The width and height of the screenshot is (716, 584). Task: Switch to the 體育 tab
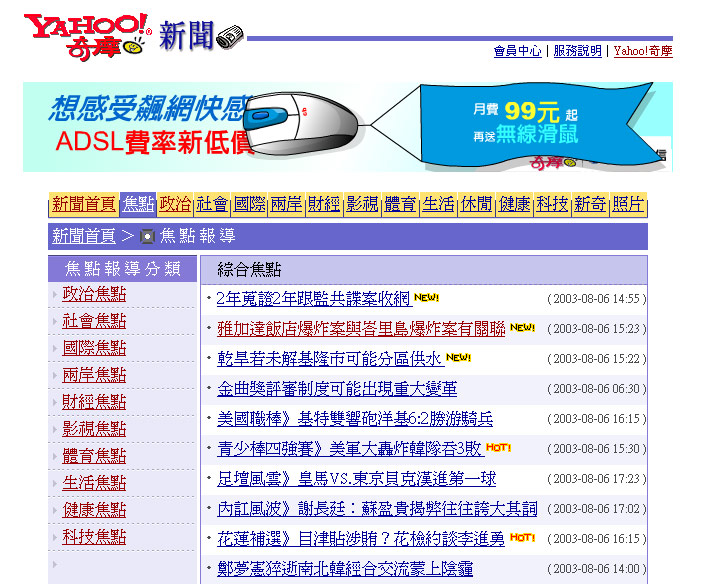click(x=400, y=204)
